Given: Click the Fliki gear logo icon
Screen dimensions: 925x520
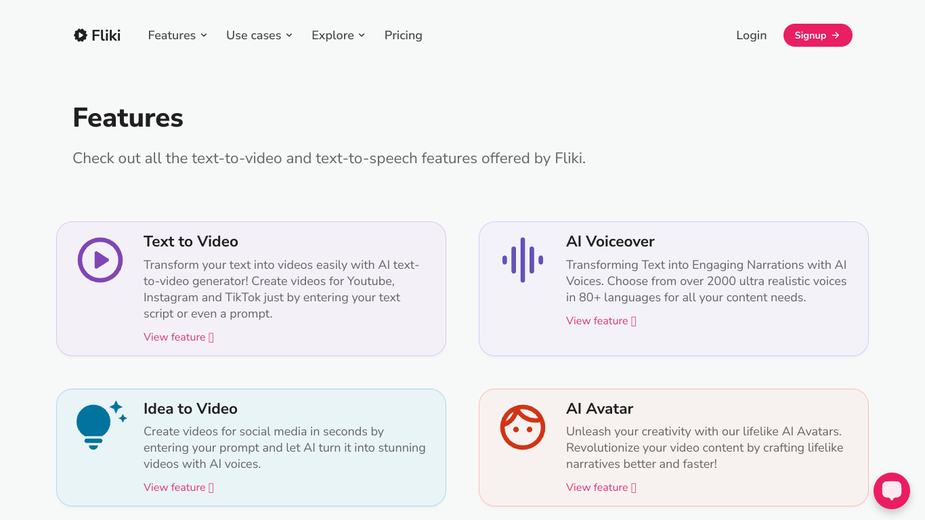Looking at the screenshot, I should point(80,35).
